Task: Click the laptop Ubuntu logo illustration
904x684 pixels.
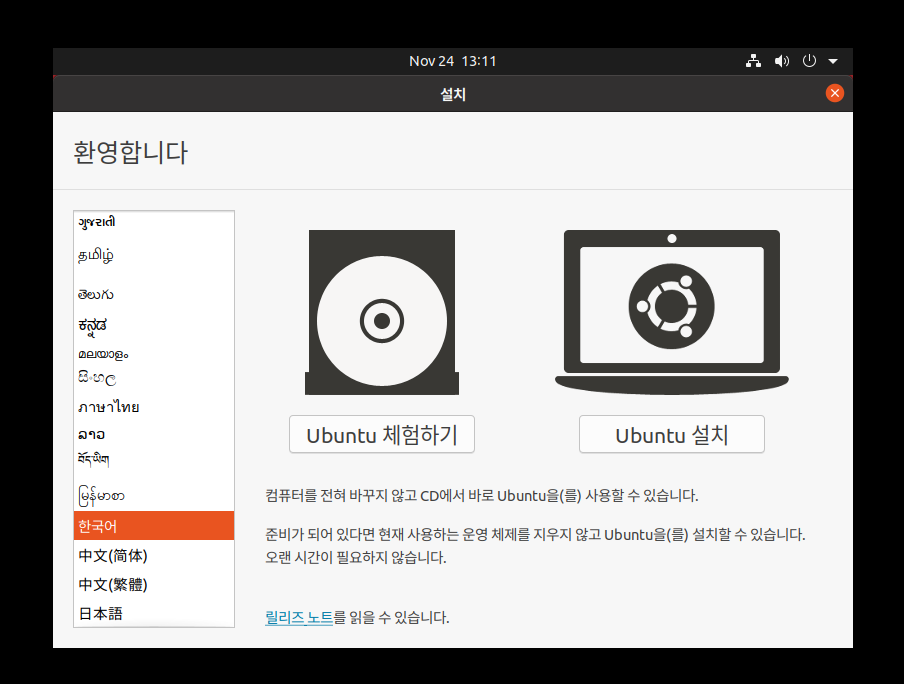Action: click(672, 313)
